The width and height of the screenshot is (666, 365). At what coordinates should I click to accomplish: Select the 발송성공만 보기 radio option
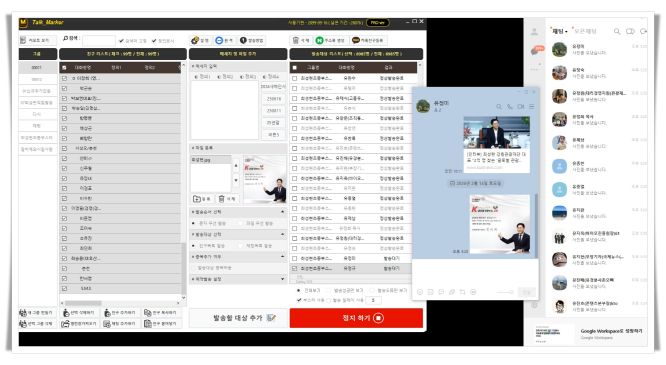pyautogui.click(x=344, y=290)
